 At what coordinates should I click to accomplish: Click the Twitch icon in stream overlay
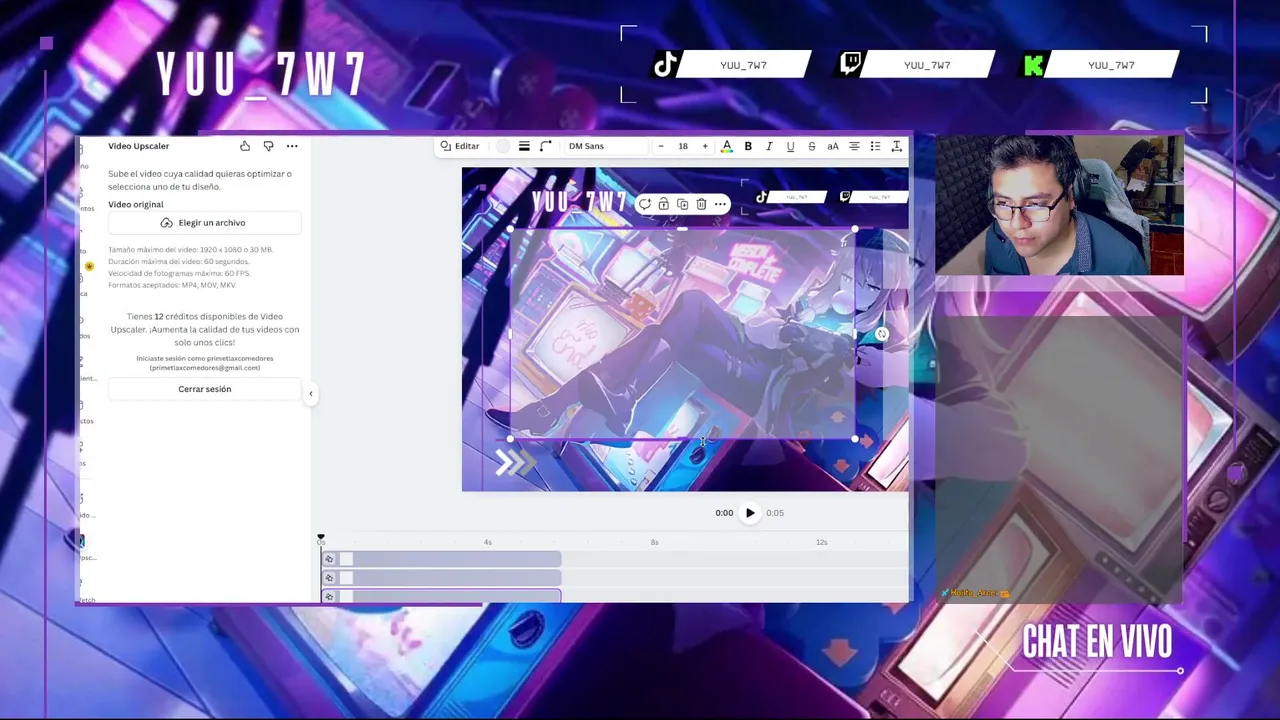click(850, 64)
